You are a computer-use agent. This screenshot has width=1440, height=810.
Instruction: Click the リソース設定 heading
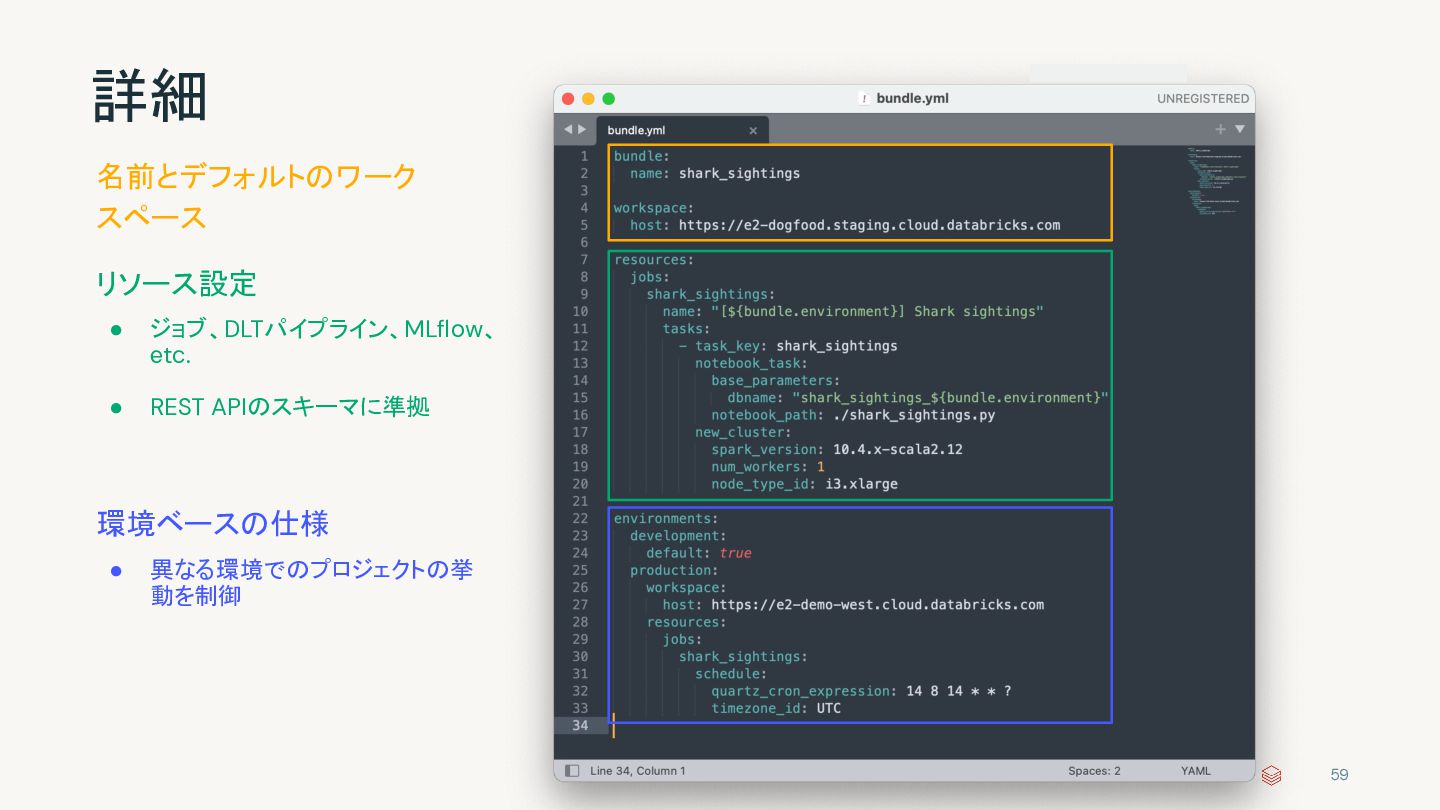pyautogui.click(x=176, y=284)
